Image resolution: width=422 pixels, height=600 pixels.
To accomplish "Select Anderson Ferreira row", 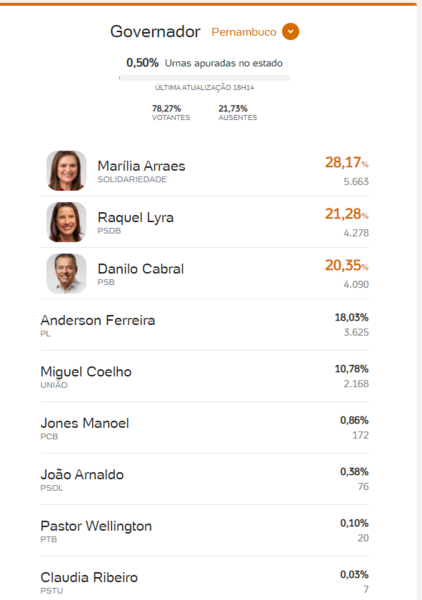I will 205,324.
